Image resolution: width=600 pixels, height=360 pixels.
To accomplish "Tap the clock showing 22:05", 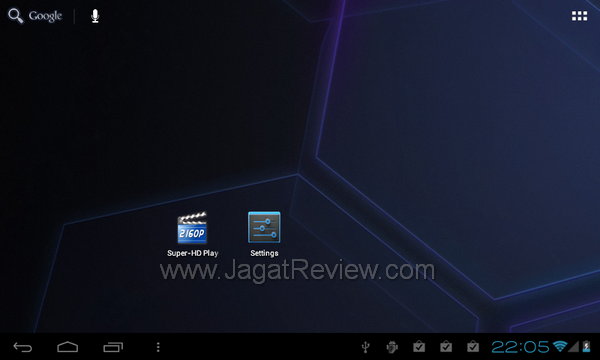I will (520, 347).
